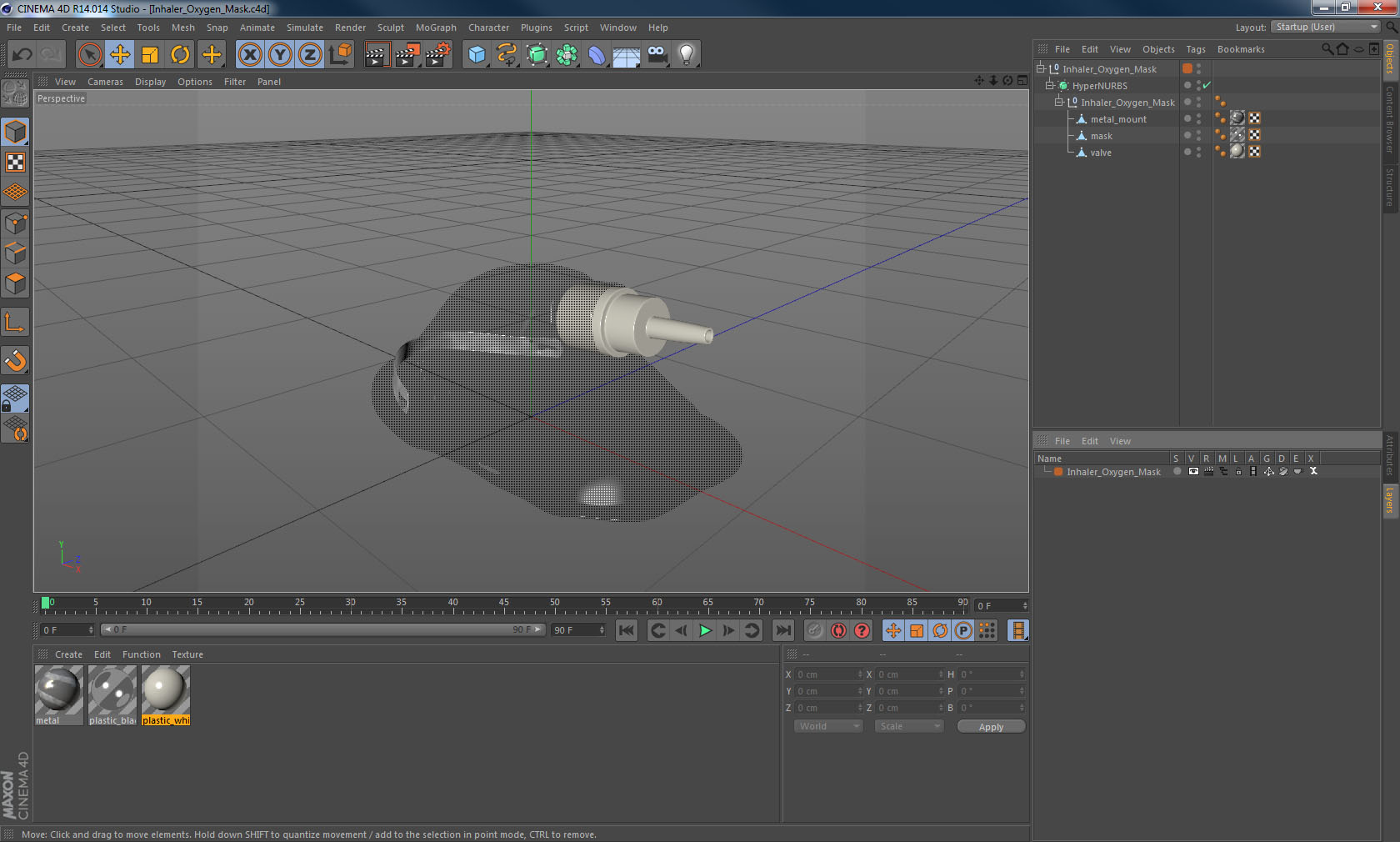
Task: Collapse the top Inhaler_Oxygen_Mask node
Action: (x=1041, y=68)
